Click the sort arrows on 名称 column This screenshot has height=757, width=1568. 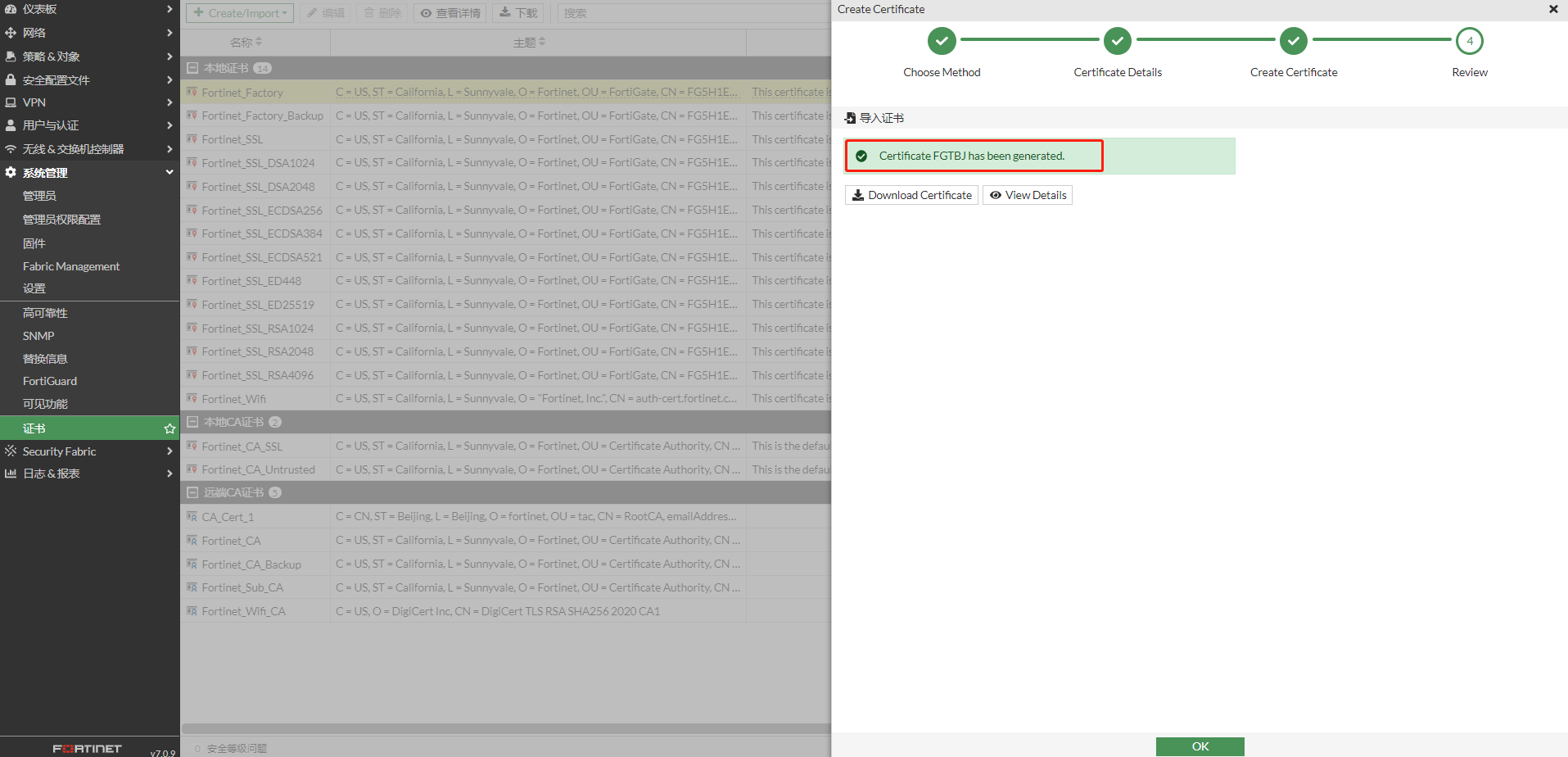(259, 42)
